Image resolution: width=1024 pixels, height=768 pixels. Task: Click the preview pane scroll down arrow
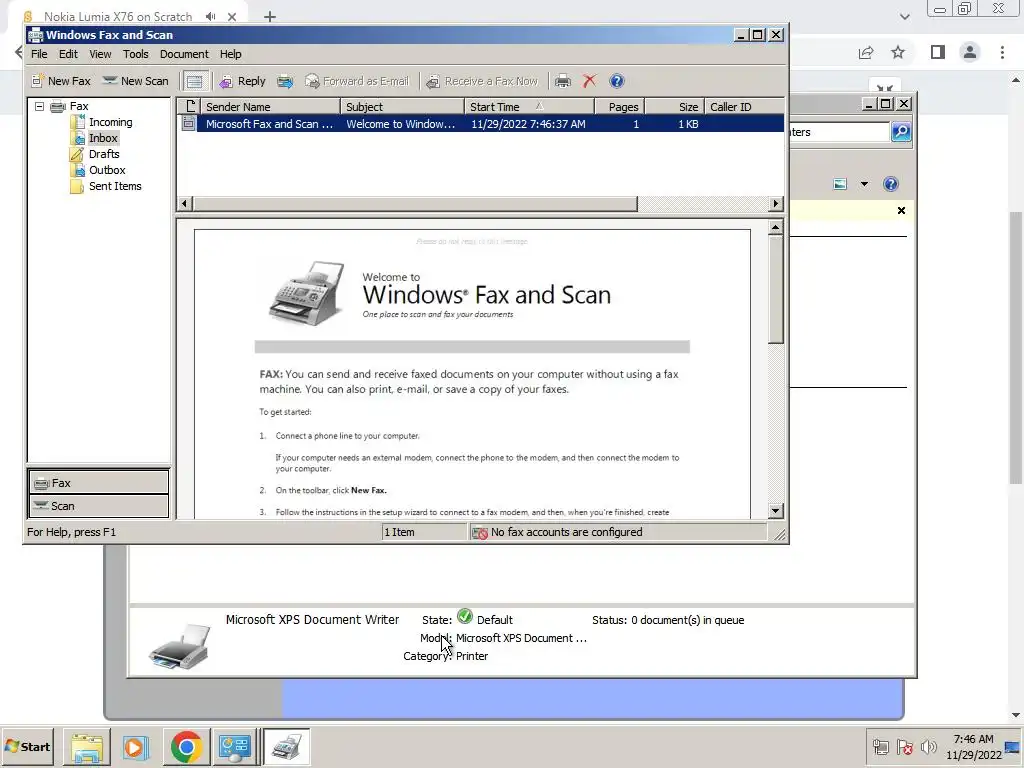pos(776,511)
